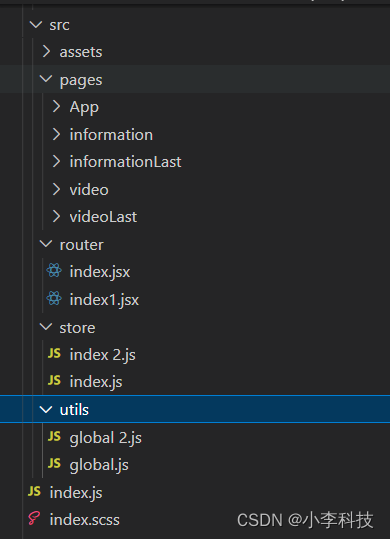
Task: Click the JS icon of root index.js
Action: pos(34,491)
